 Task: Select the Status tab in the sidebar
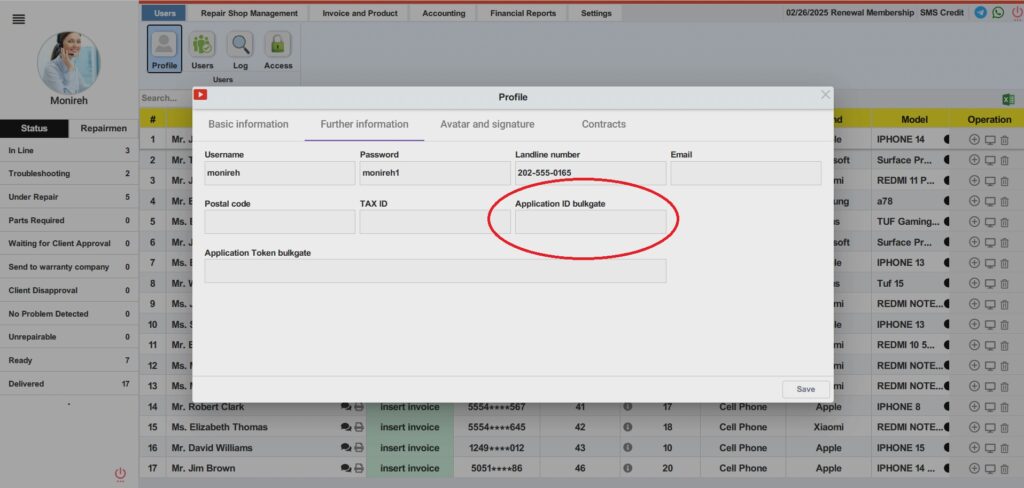(34, 128)
